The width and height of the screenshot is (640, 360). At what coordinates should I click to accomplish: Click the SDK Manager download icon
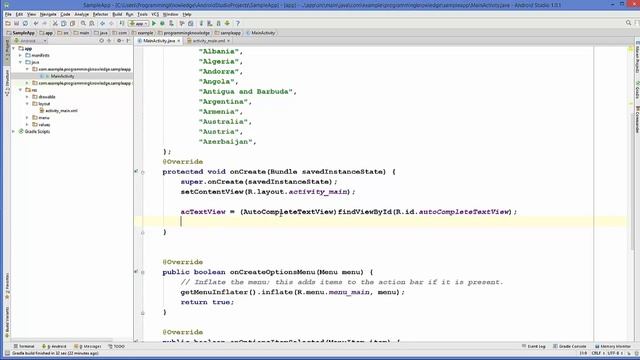[227, 24]
